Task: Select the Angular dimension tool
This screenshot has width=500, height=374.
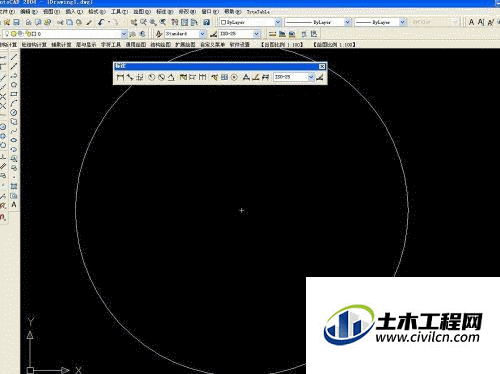Action: tap(171, 77)
